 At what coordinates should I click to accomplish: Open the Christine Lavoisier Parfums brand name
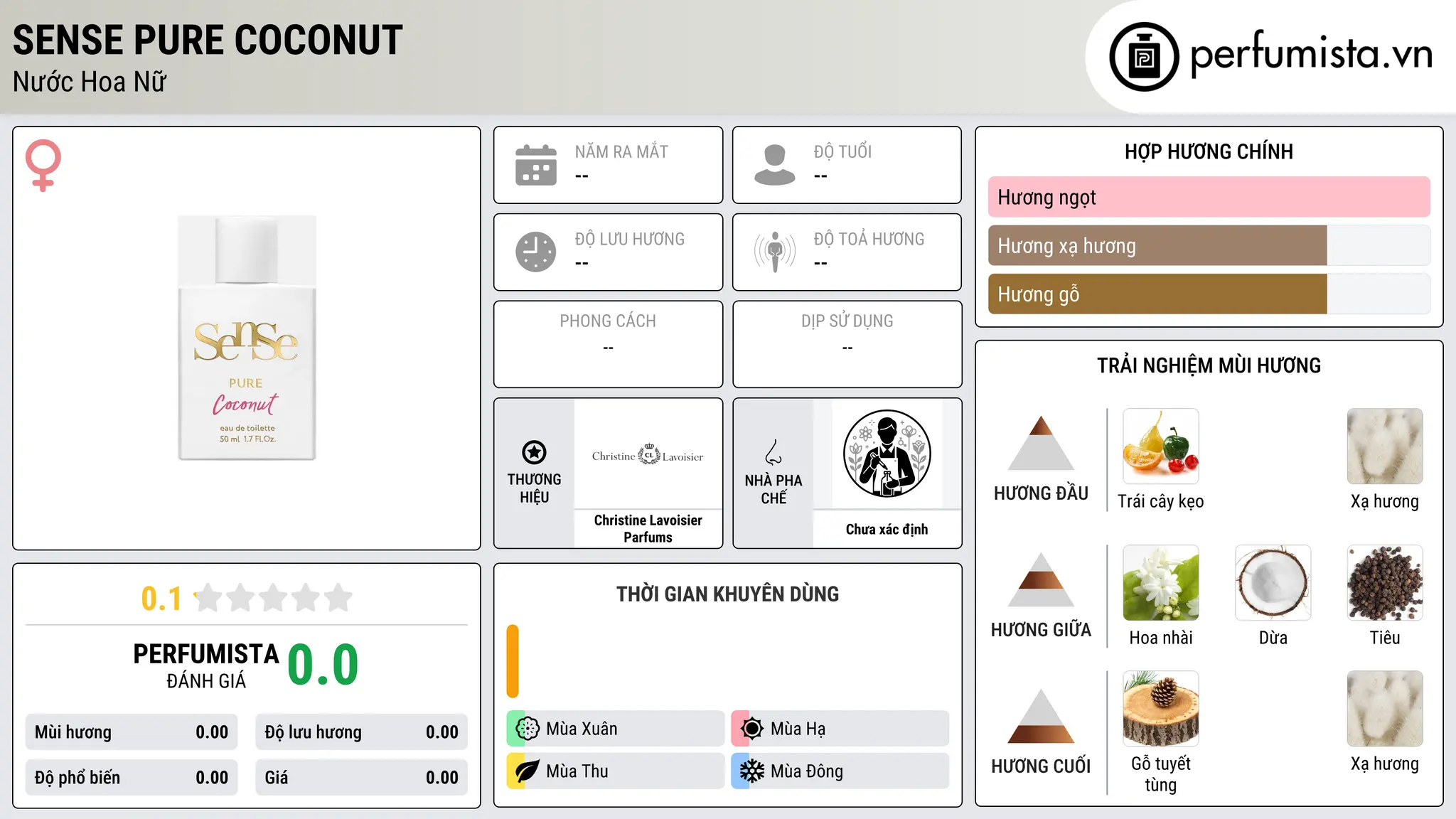click(x=648, y=528)
